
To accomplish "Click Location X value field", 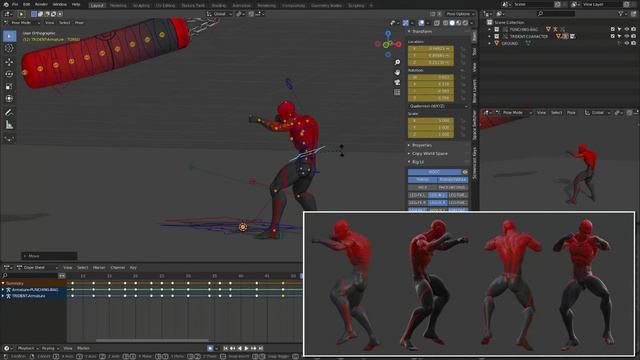I will tap(431, 49).
